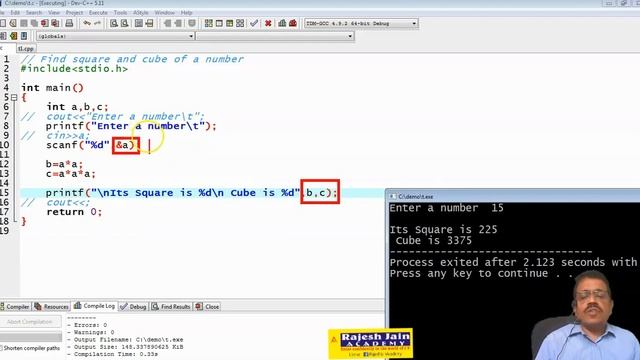
Task: Click the 'b=a*a;' code line
Action: (x=64, y=164)
